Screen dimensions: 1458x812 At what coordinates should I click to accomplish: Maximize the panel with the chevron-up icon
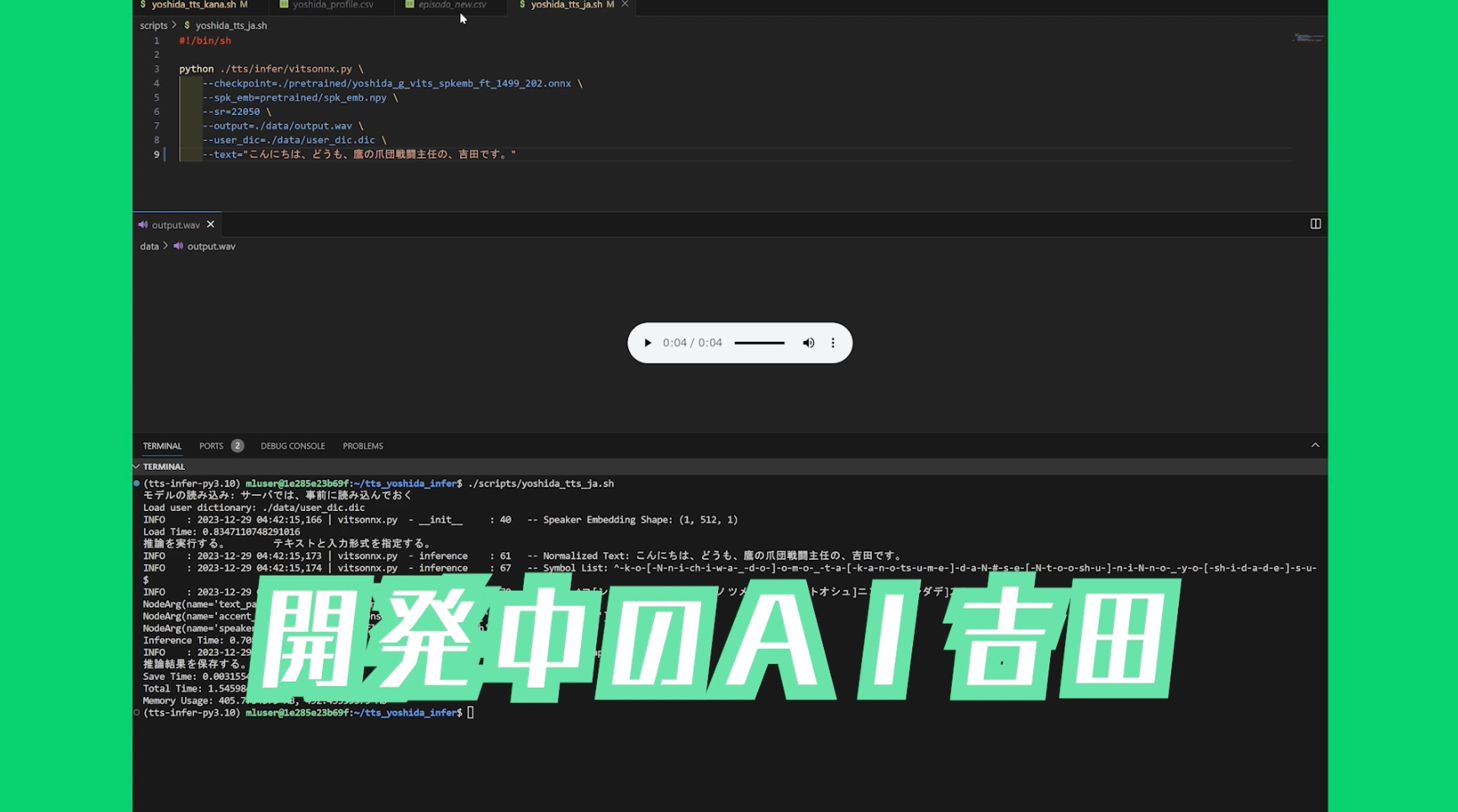[1315, 446]
